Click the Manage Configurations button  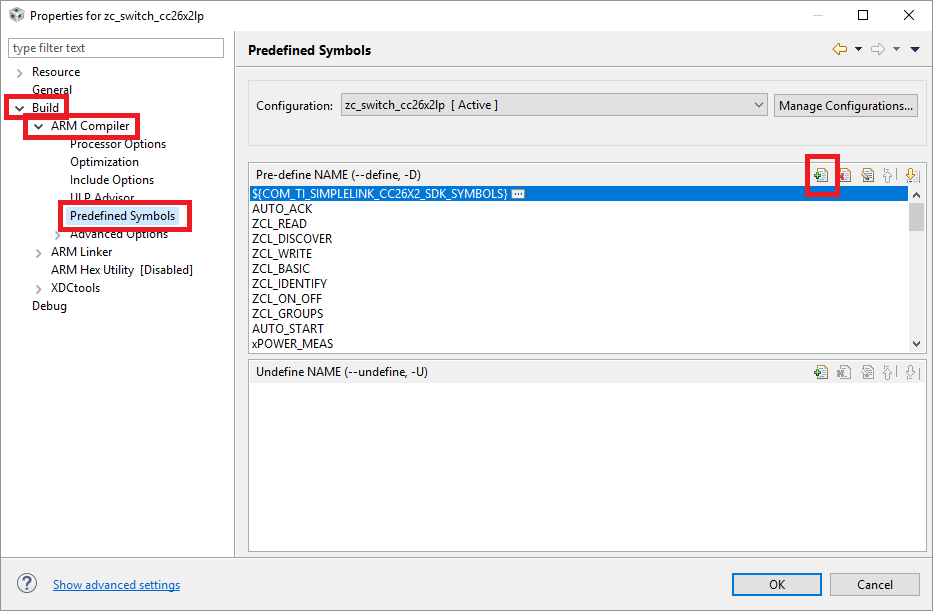pos(845,105)
